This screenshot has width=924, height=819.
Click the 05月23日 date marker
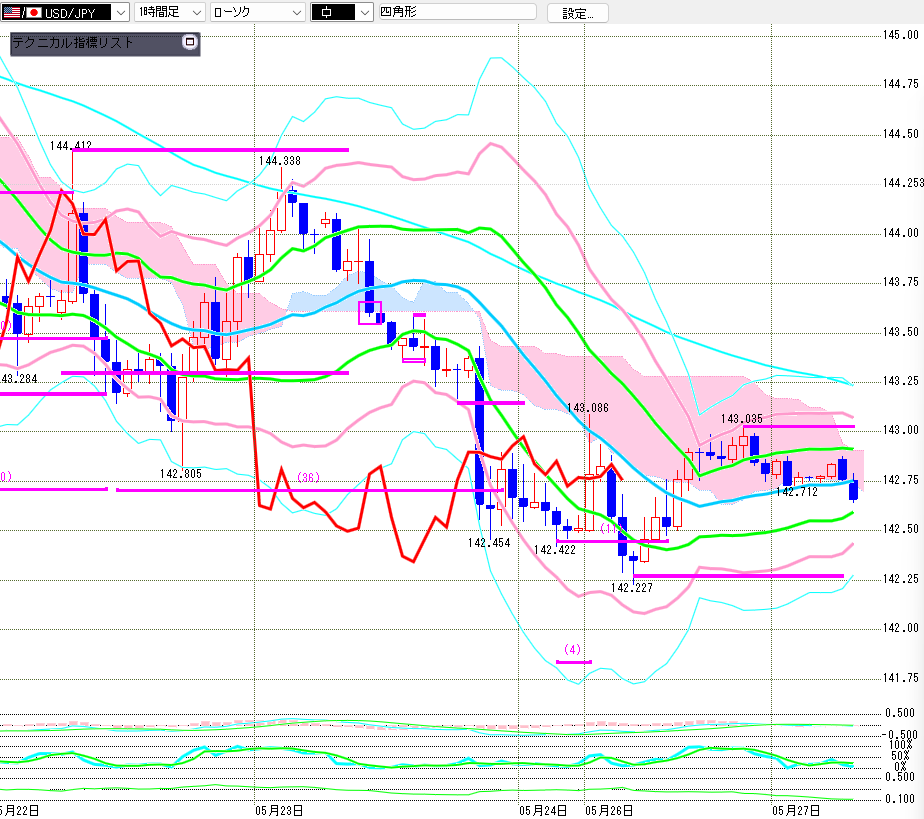coord(279,809)
